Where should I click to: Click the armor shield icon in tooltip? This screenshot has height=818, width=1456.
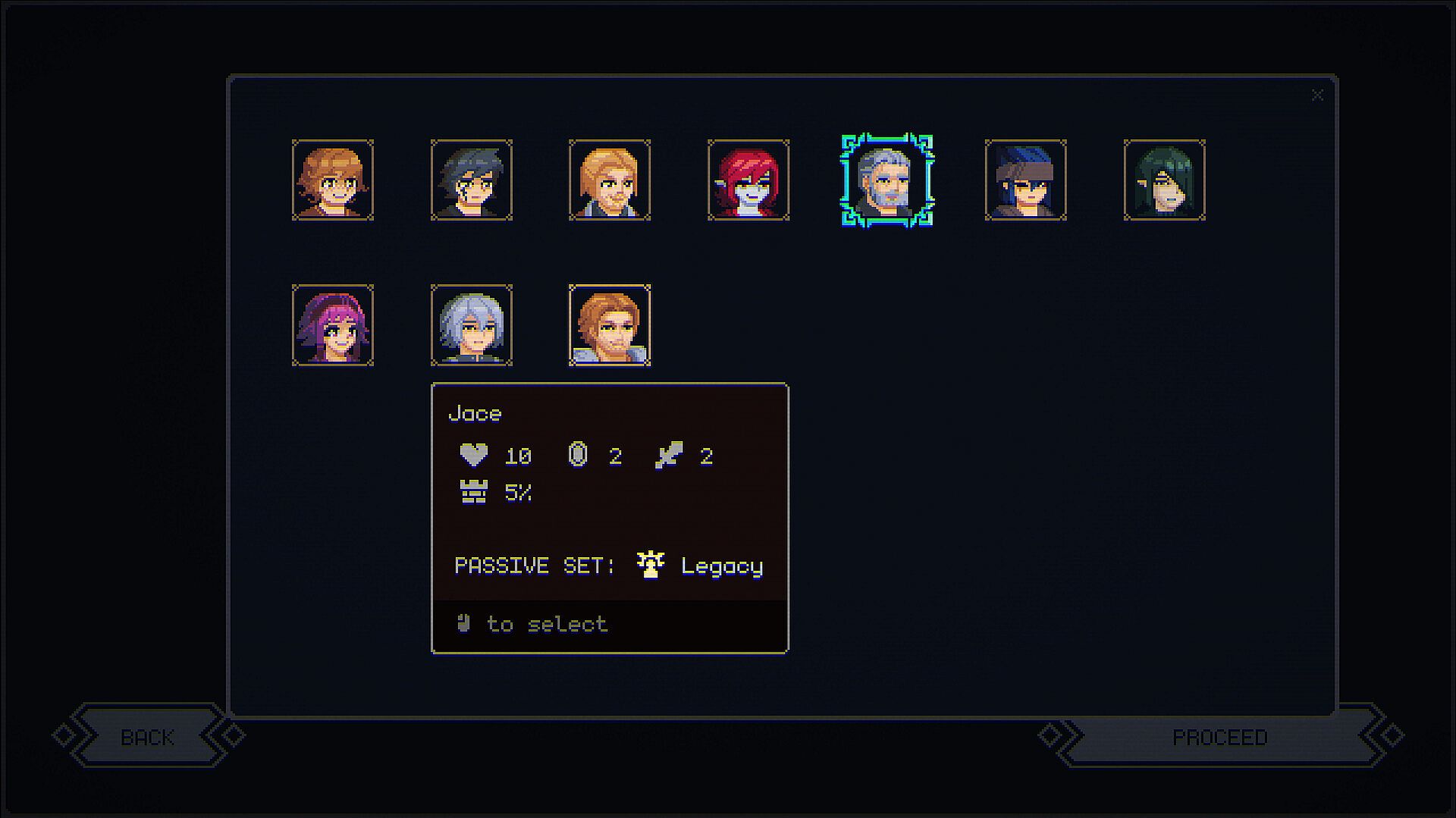578,455
